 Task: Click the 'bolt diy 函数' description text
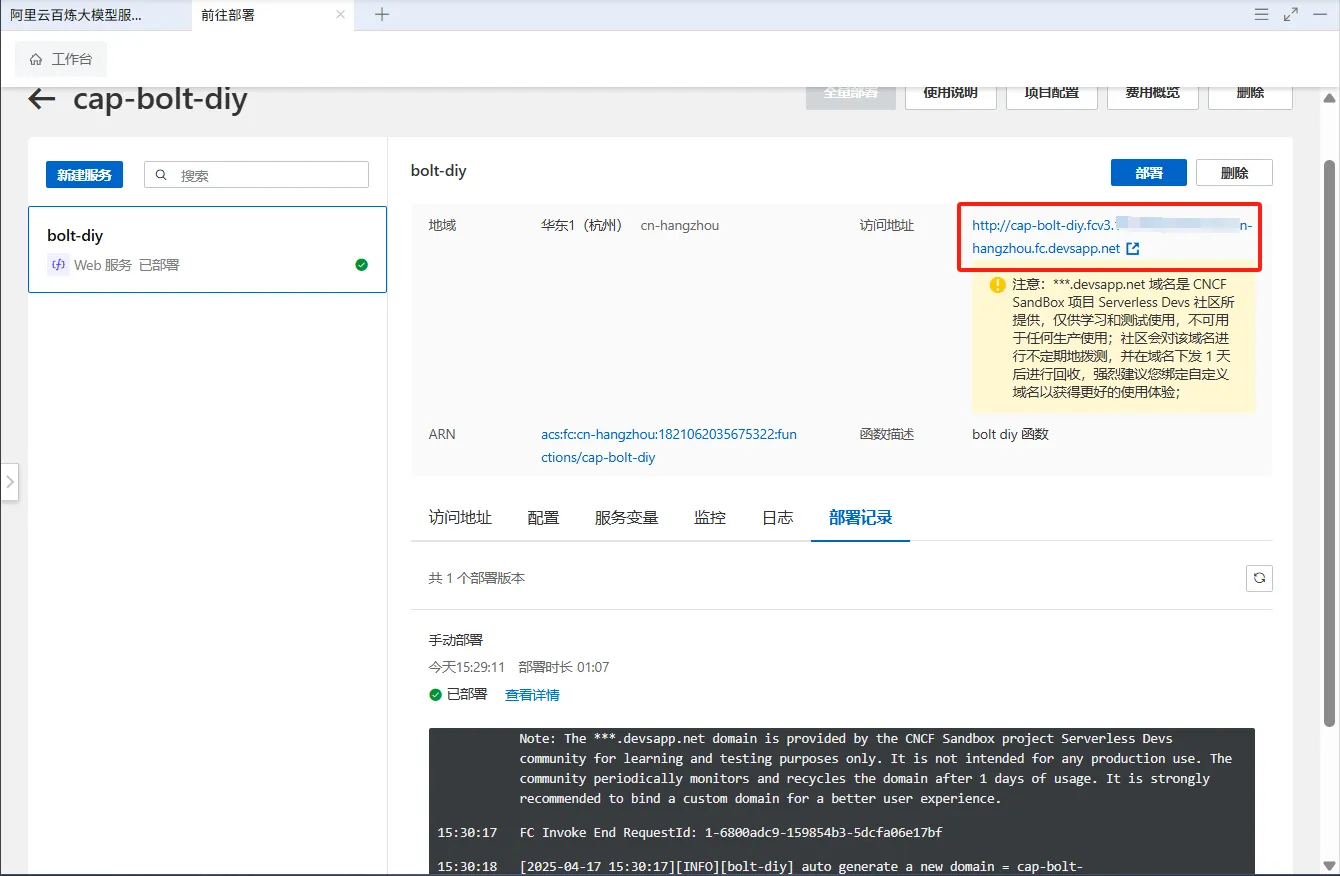click(x=1010, y=435)
